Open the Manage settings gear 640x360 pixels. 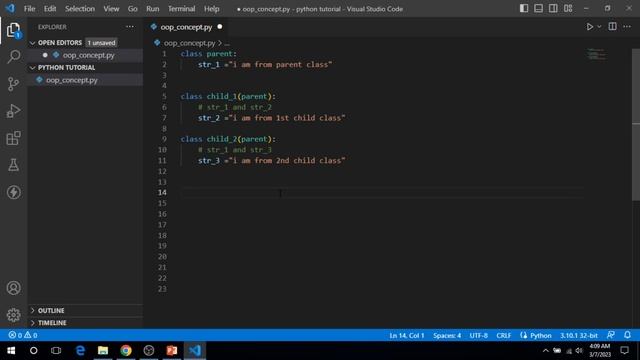click(x=13, y=315)
